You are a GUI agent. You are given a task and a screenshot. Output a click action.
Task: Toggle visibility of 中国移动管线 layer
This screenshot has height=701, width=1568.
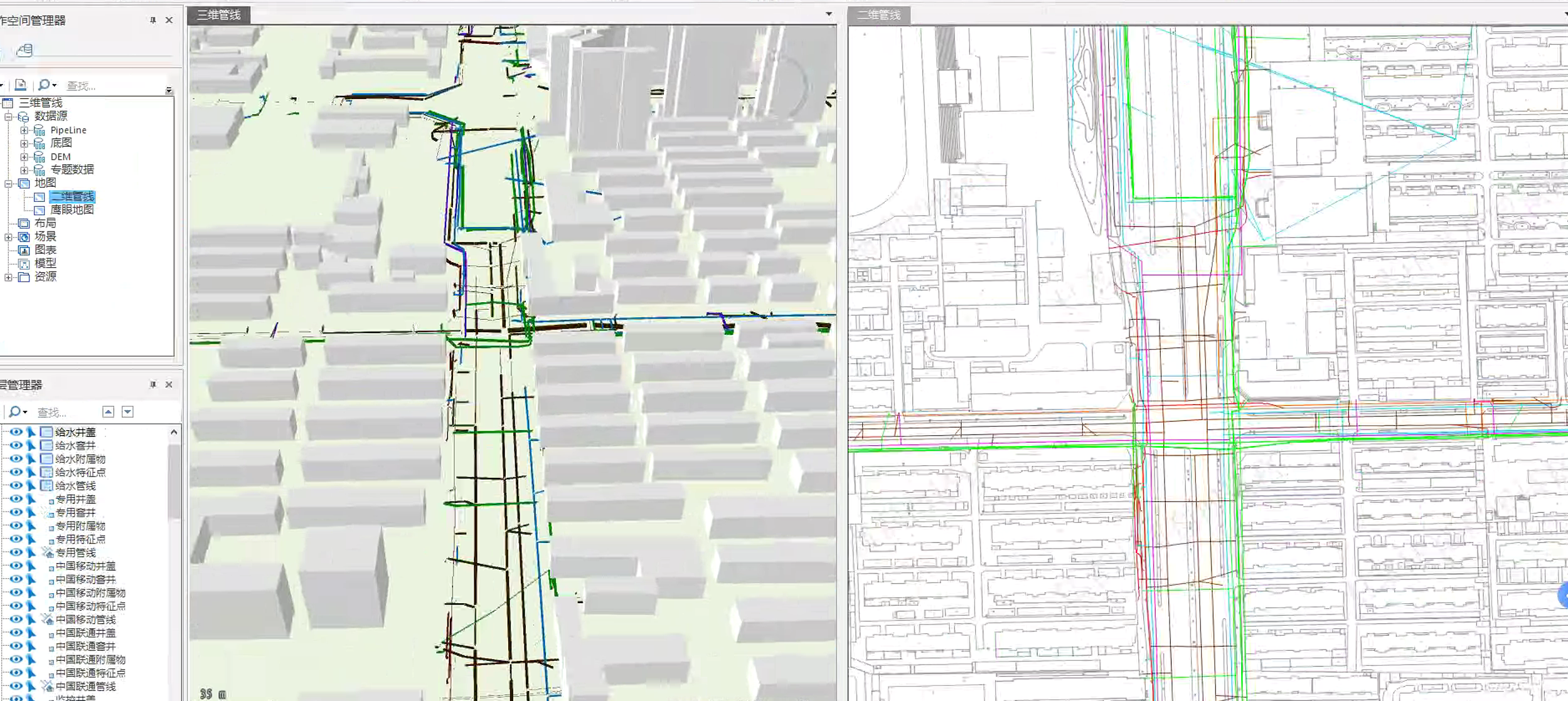pos(16,619)
